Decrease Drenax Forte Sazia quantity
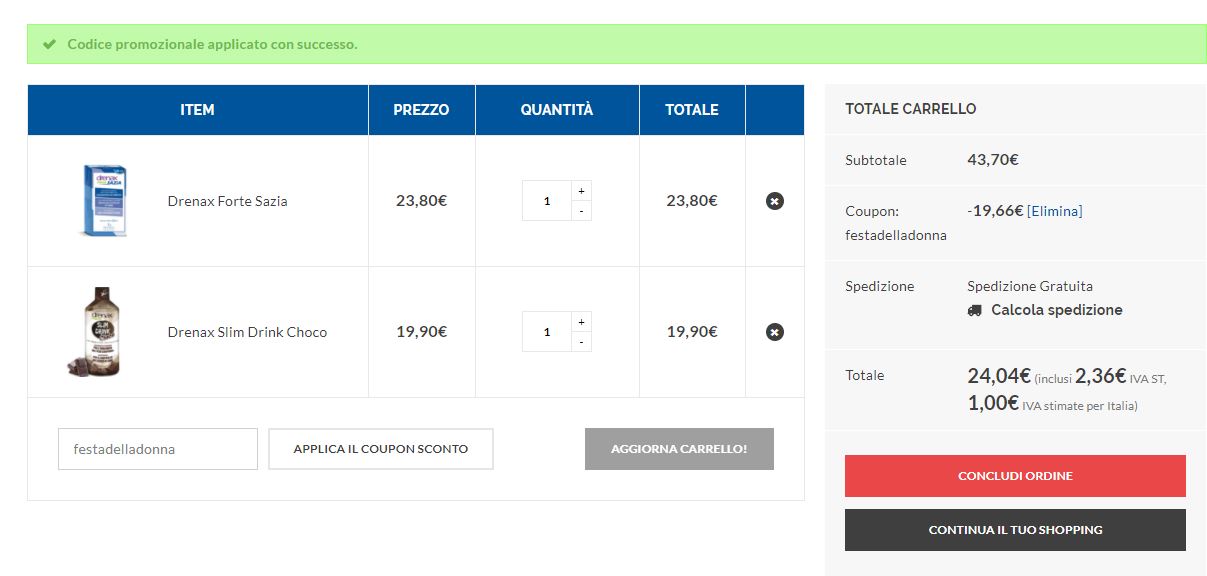 pyautogui.click(x=581, y=211)
